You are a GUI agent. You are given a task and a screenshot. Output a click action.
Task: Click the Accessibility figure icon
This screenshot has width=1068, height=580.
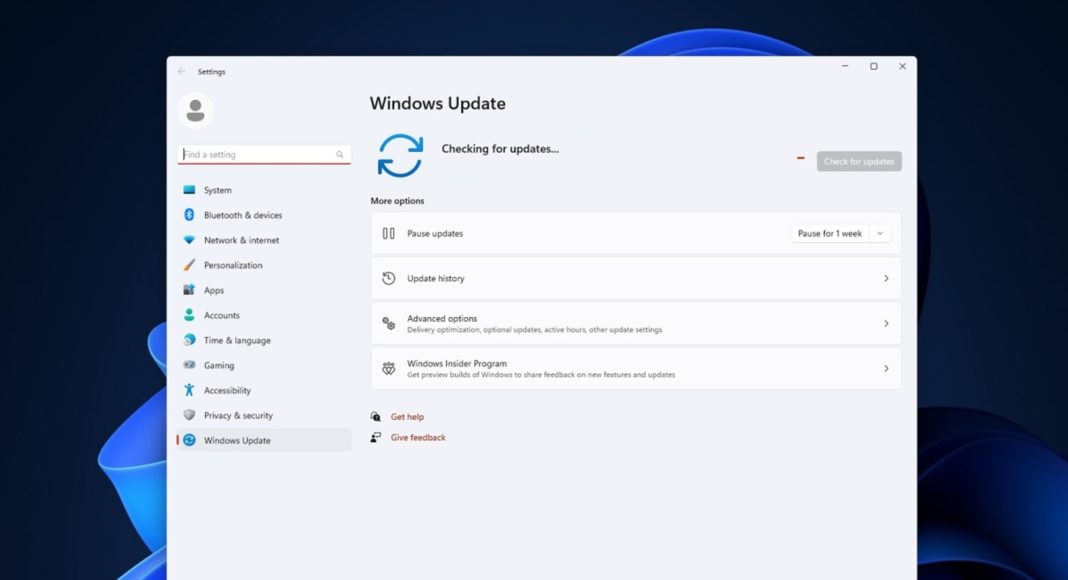click(x=189, y=390)
